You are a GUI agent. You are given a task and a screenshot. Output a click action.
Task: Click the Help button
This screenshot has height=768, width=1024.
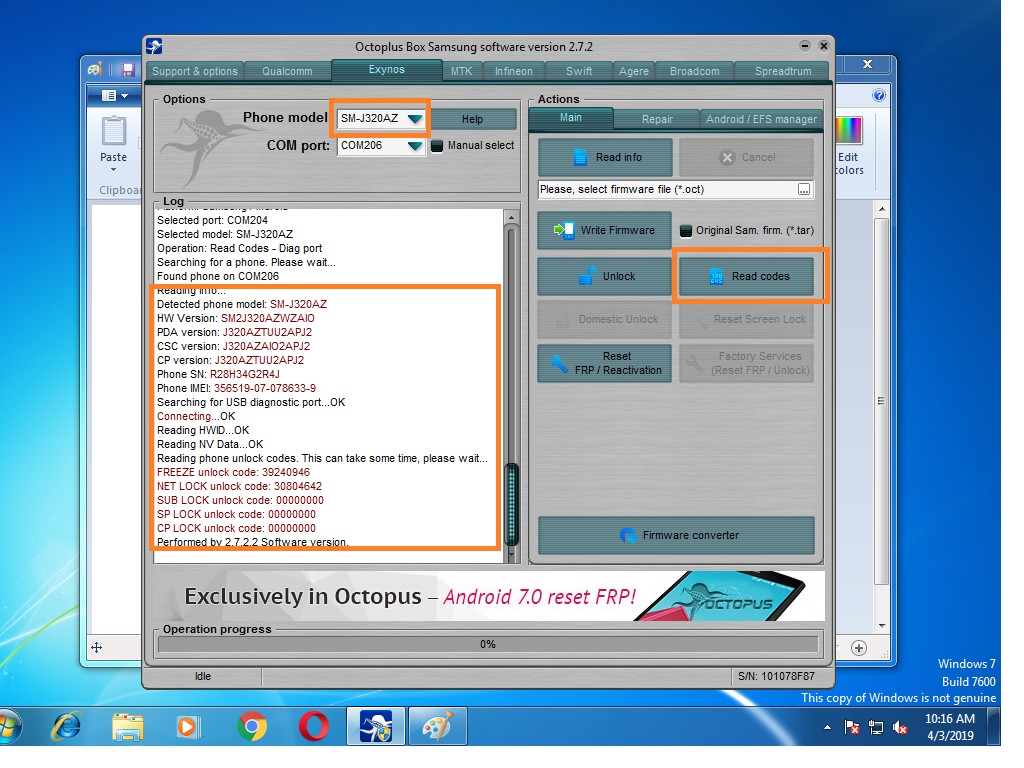click(x=472, y=119)
